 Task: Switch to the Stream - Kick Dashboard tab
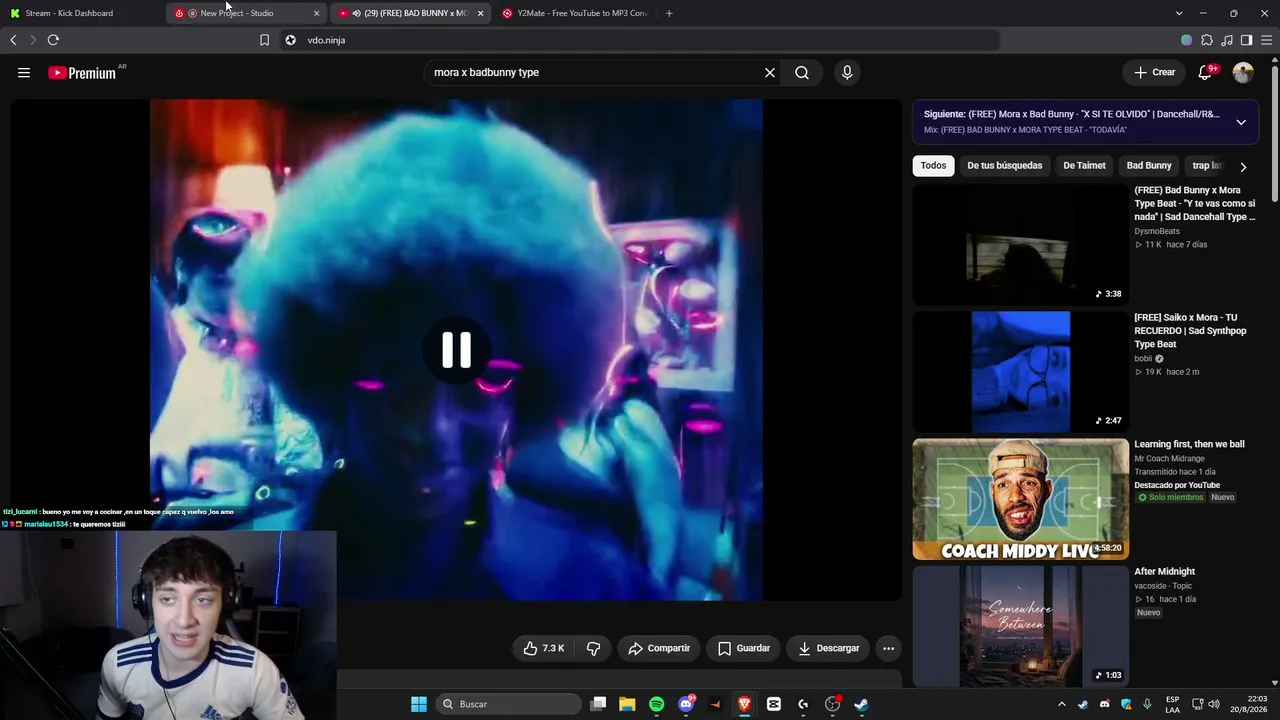(82, 13)
